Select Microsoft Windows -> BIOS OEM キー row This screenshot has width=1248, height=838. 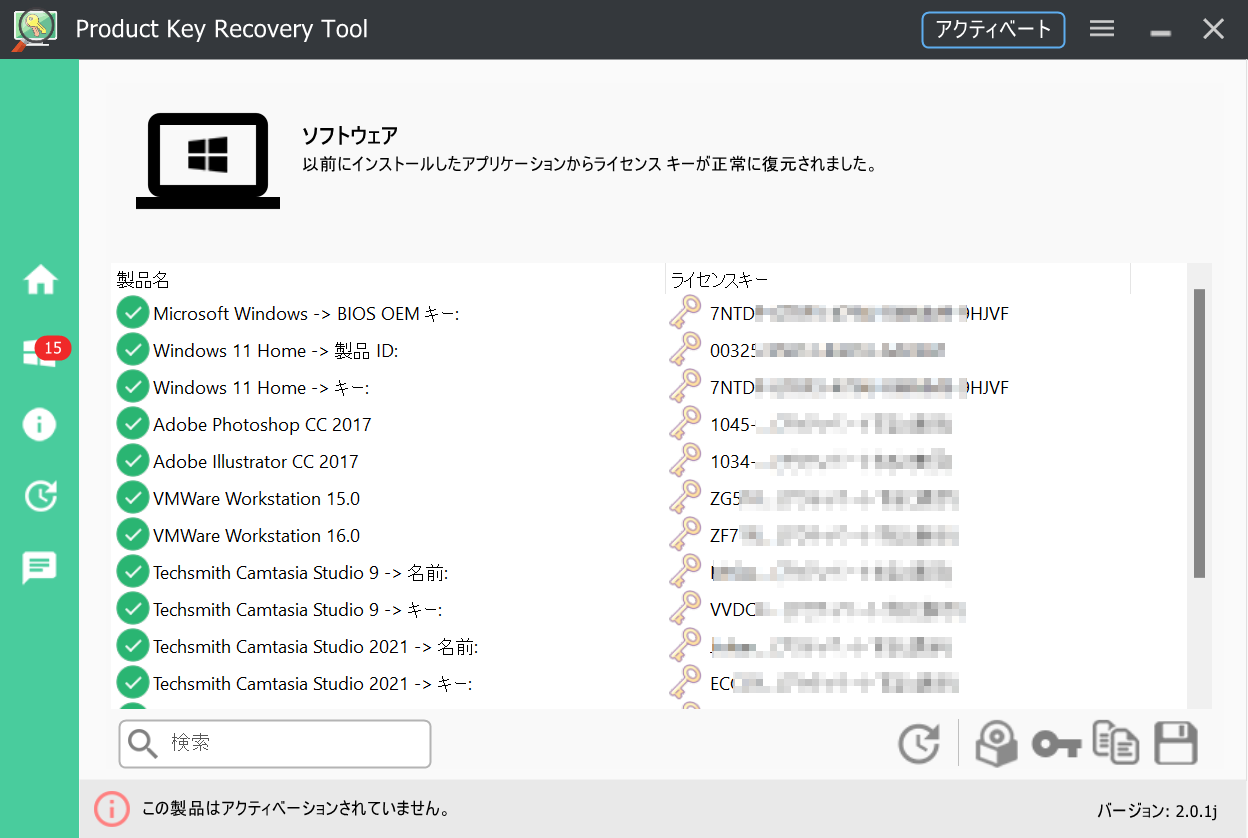pyautogui.click(x=648, y=313)
